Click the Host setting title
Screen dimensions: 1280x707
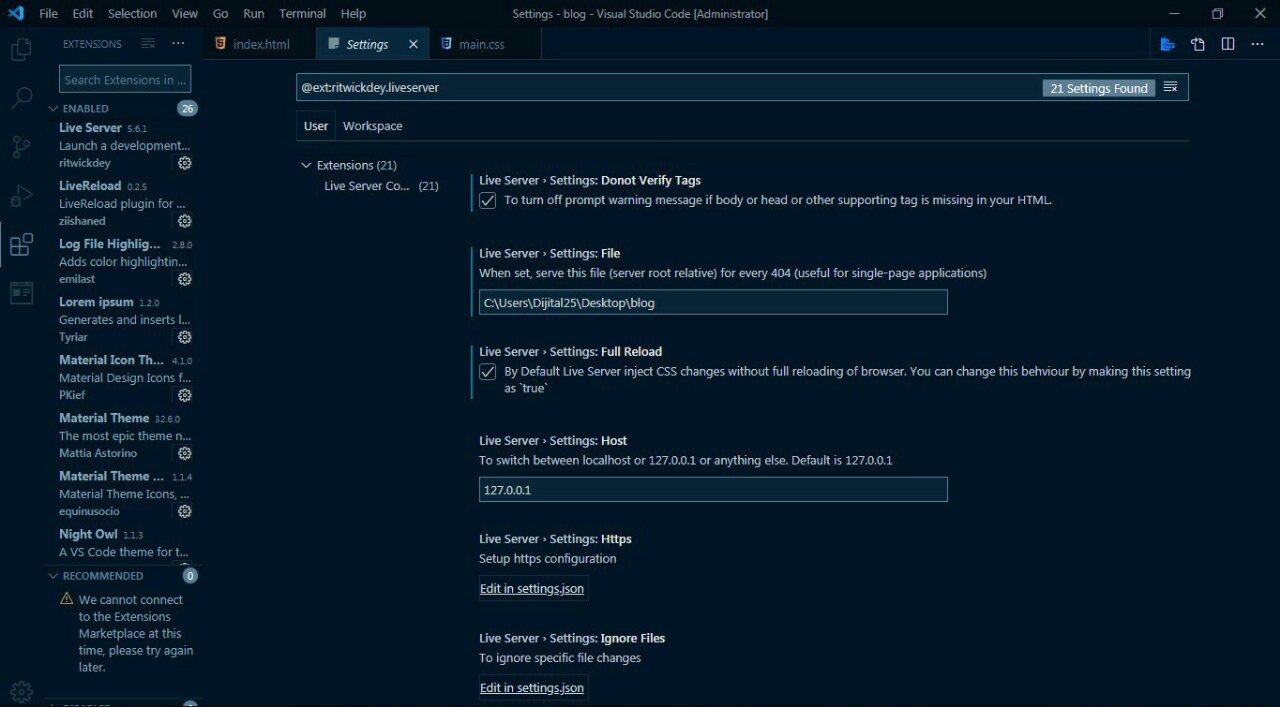pyautogui.click(x=553, y=440)
